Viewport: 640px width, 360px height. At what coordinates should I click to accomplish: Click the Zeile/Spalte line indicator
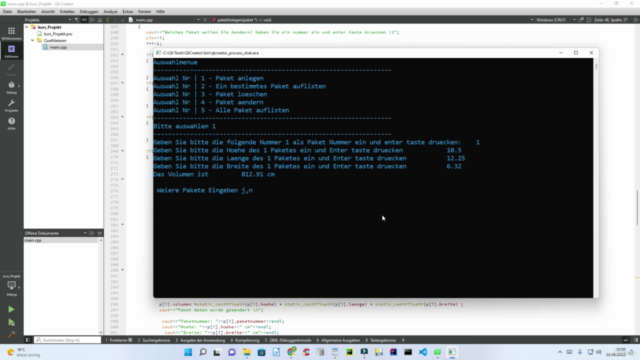pyautogui.click(x=611, y=20)
